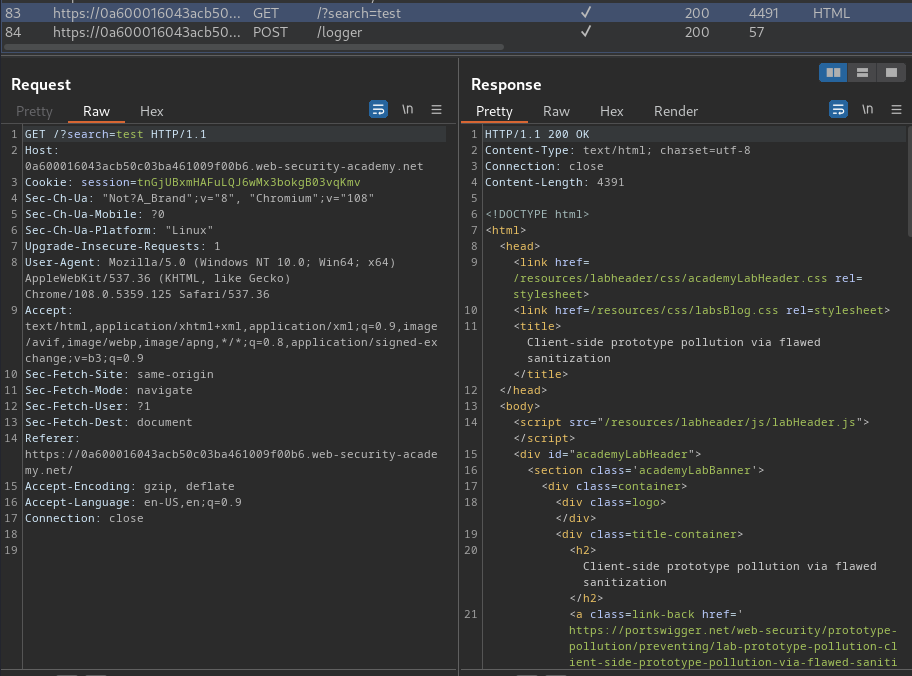Click 'Accept-Encoding: gzip, deflate' line
This screenshot has height=676, width=912.
[129, 486]
